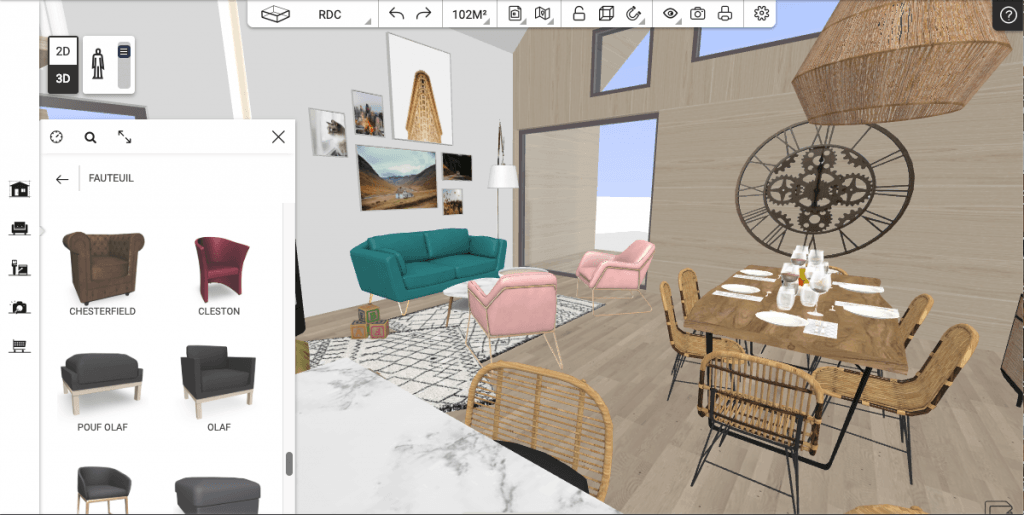Open settings via the gear icon
Image resolution: width=1024 pixels, height=515 pixels.
click(761, 14)
